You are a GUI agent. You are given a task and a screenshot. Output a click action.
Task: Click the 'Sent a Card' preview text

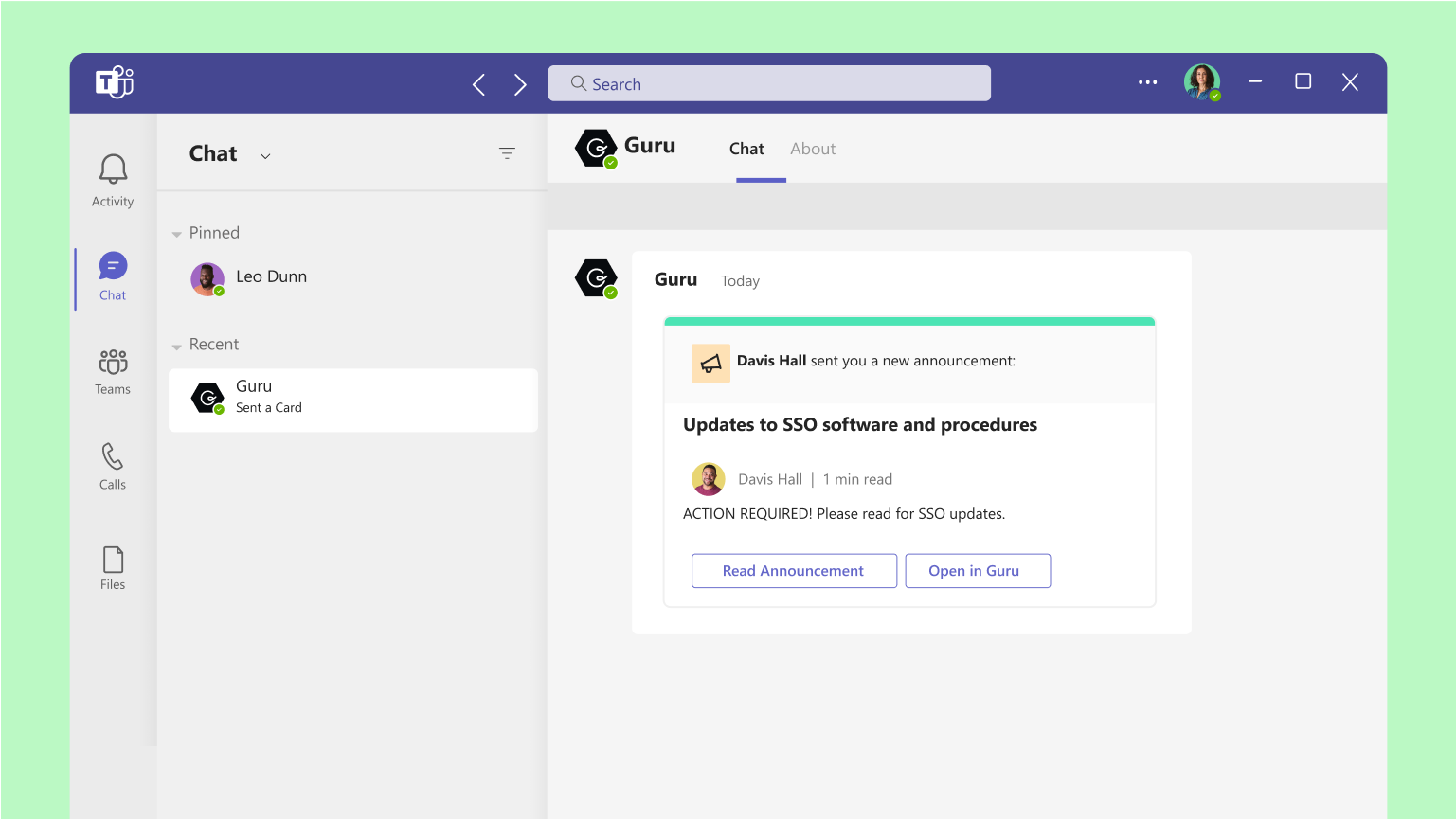coord(269,408)
